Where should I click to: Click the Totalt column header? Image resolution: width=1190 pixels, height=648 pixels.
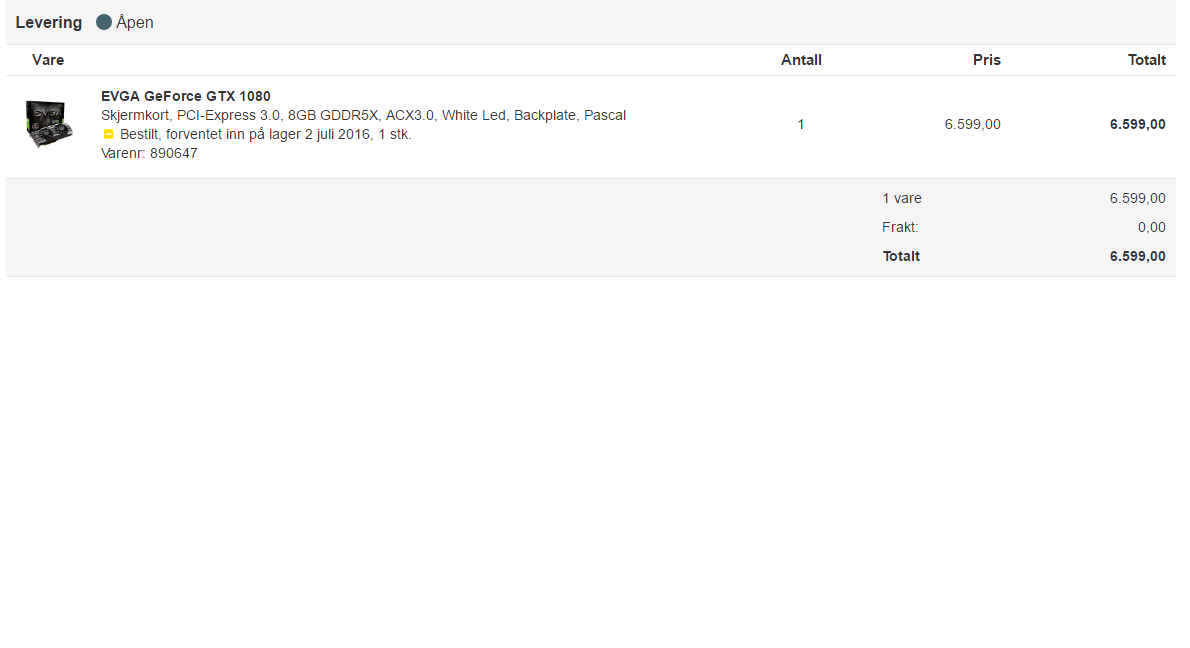coord(1147,60)
